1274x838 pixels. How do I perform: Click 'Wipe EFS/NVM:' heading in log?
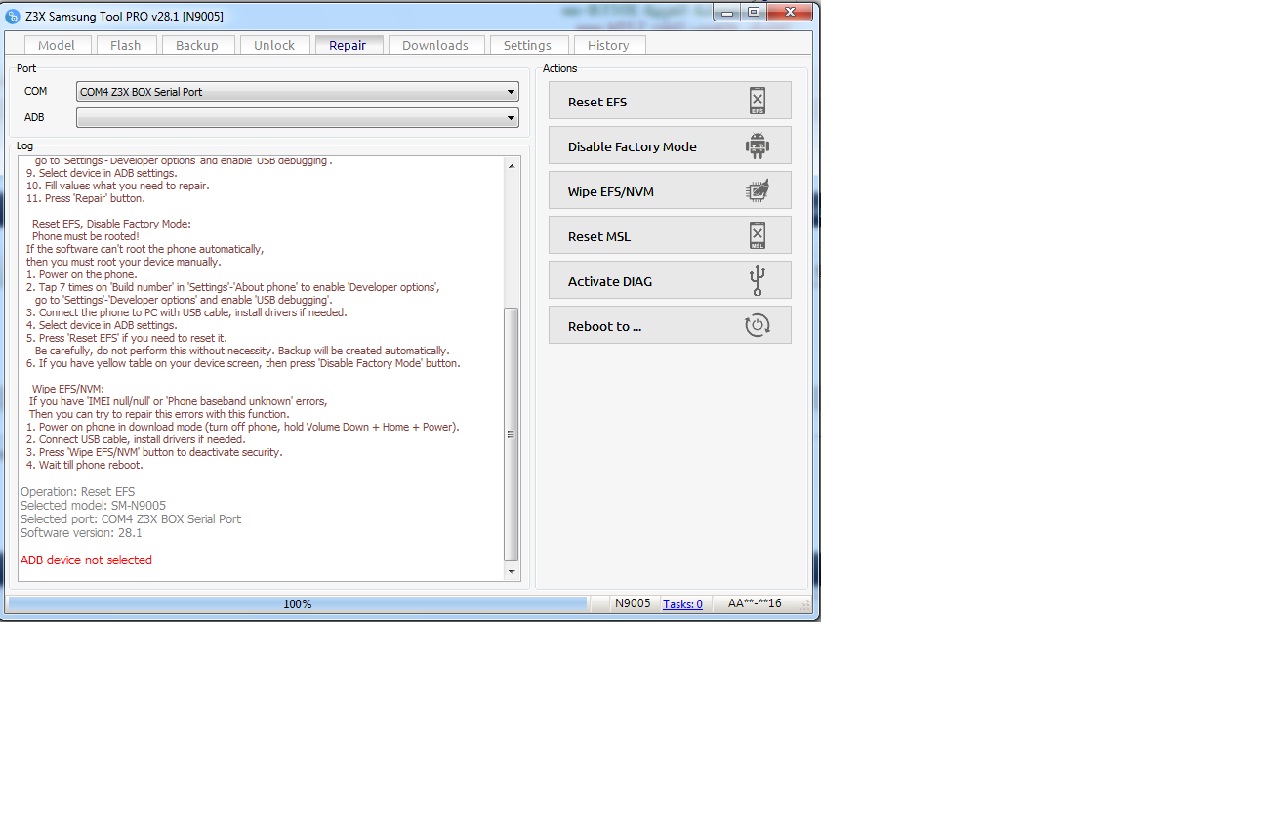(67, 389)
